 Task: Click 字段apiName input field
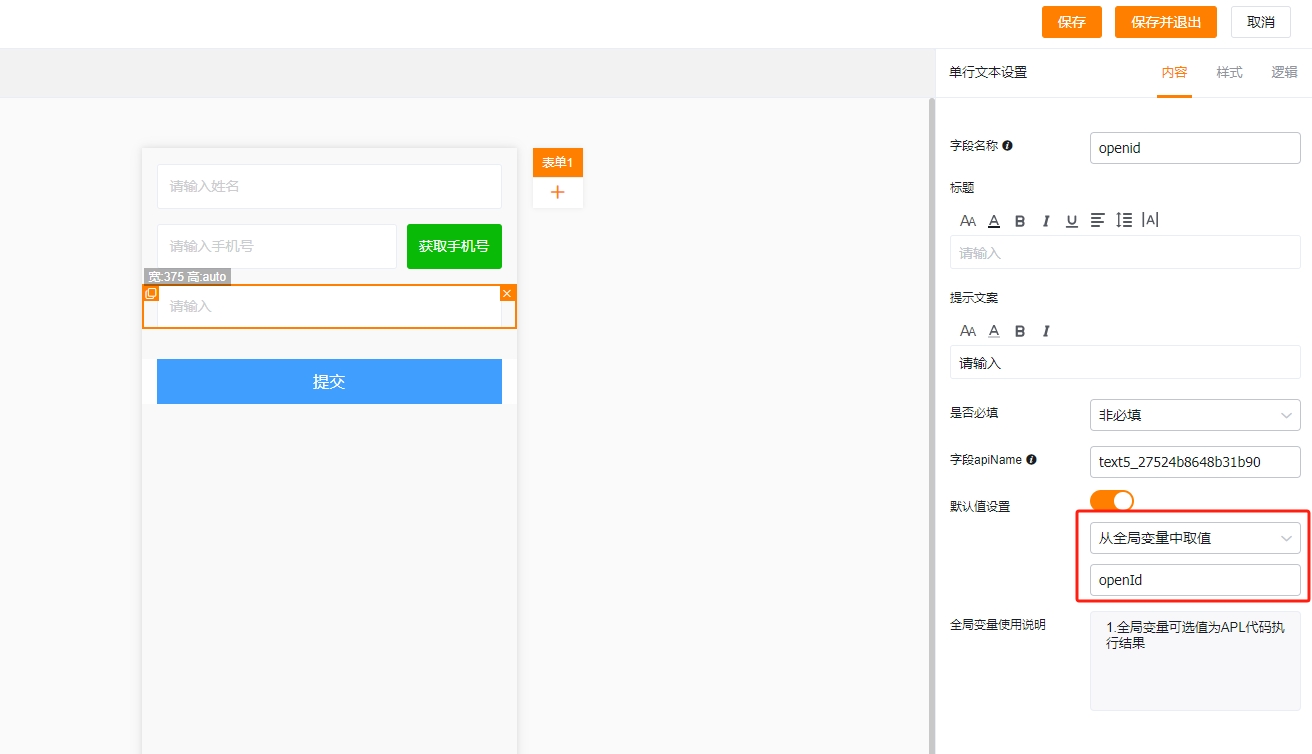click(1195, 462)
